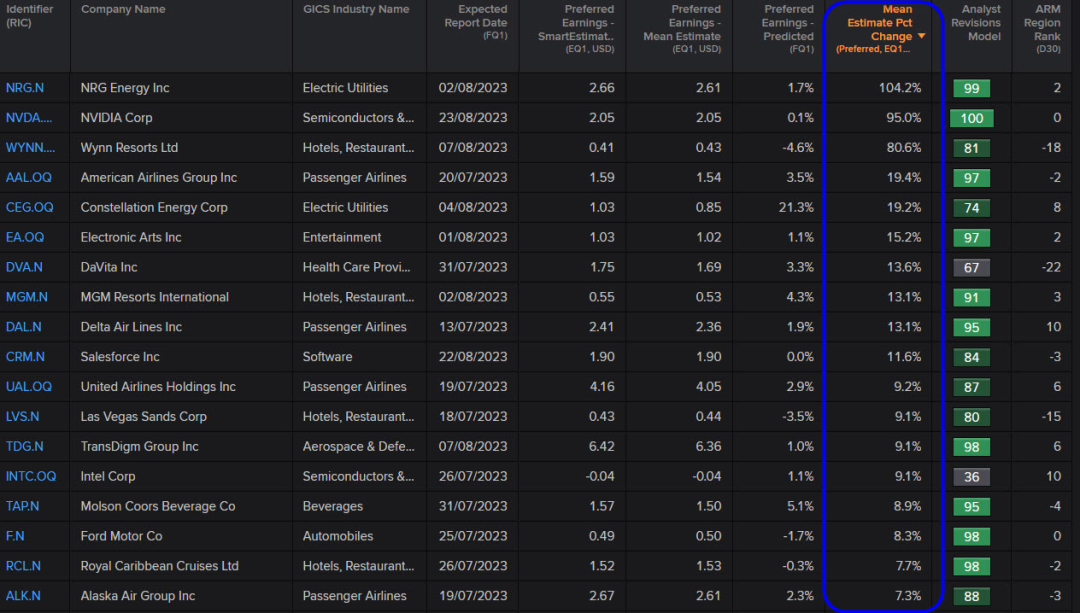Open the DAL.N identifier link
This screenshot has width=1080, height=613.
point(23,327)
